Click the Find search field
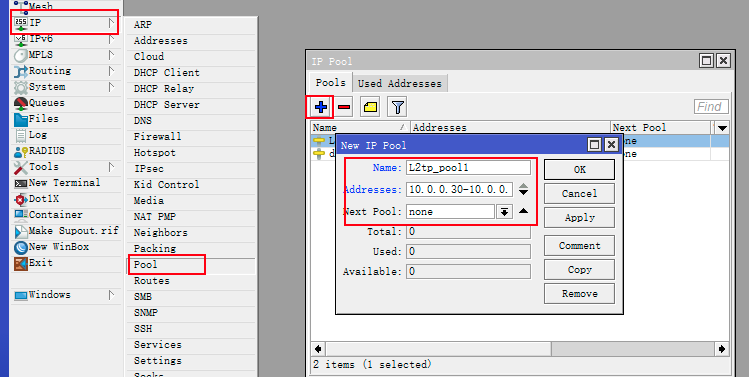The width and height of the screenshot is (749, 377). [711, 107]
